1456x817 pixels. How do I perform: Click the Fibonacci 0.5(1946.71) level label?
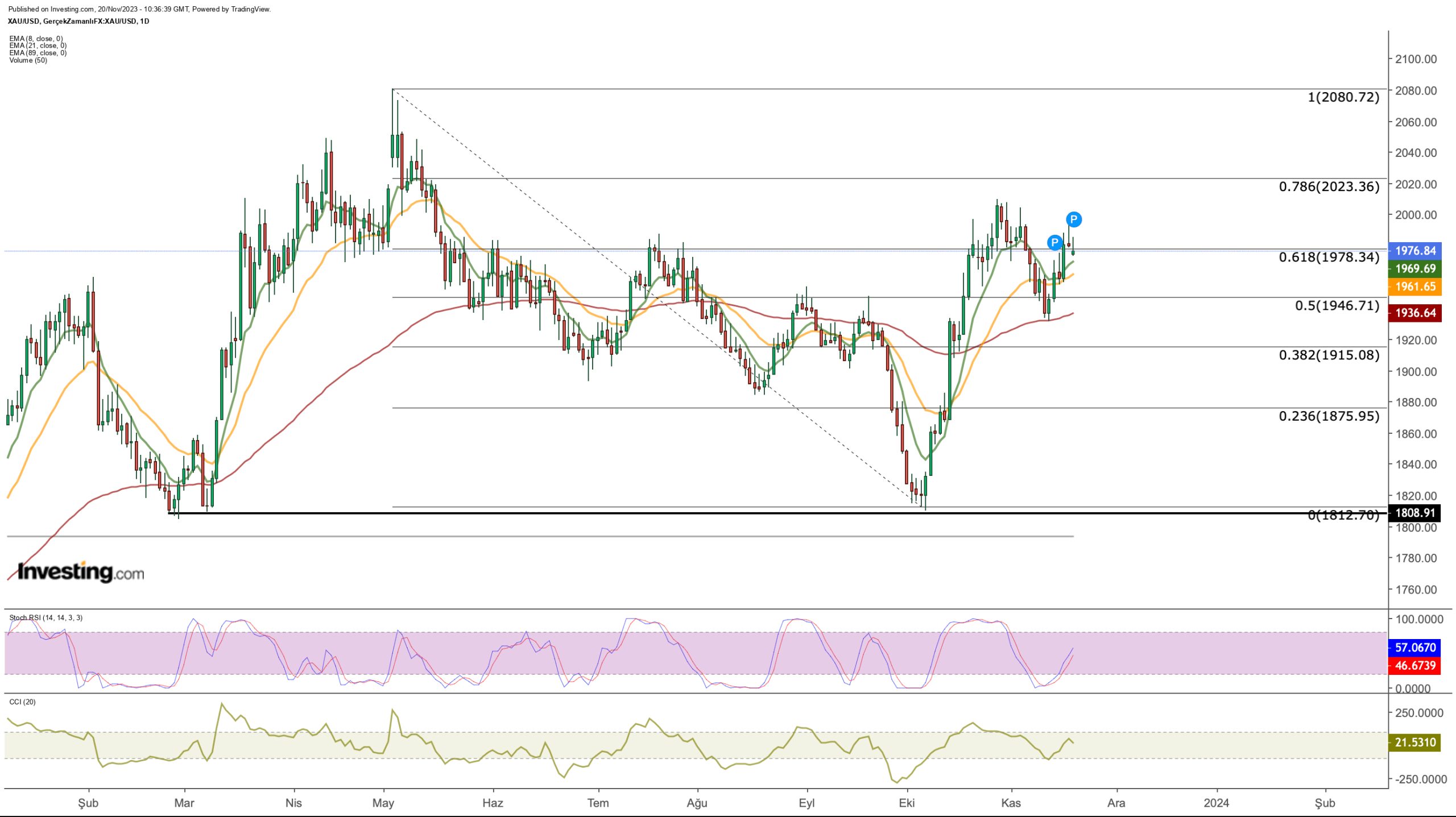pos(1337,305)
